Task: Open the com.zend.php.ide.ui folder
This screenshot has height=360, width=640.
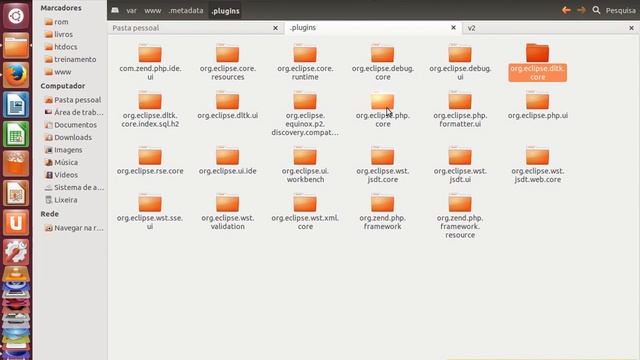Action: (150, 61)
